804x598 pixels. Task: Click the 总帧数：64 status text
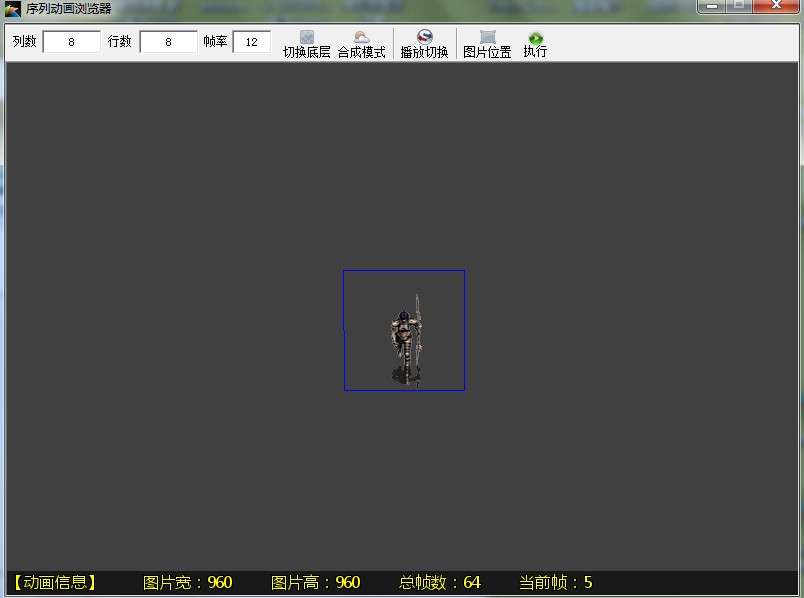439,582
